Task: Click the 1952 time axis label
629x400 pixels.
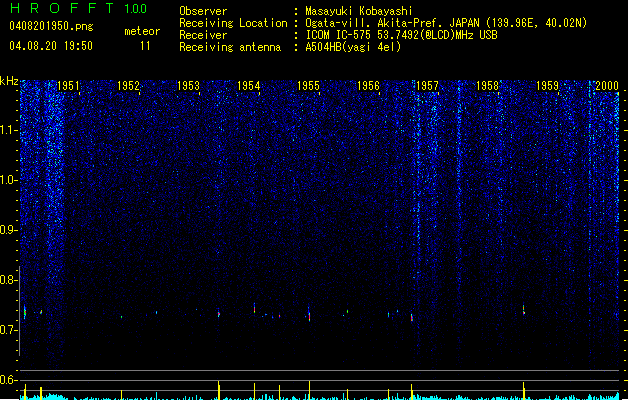Action: click(128, 86)
